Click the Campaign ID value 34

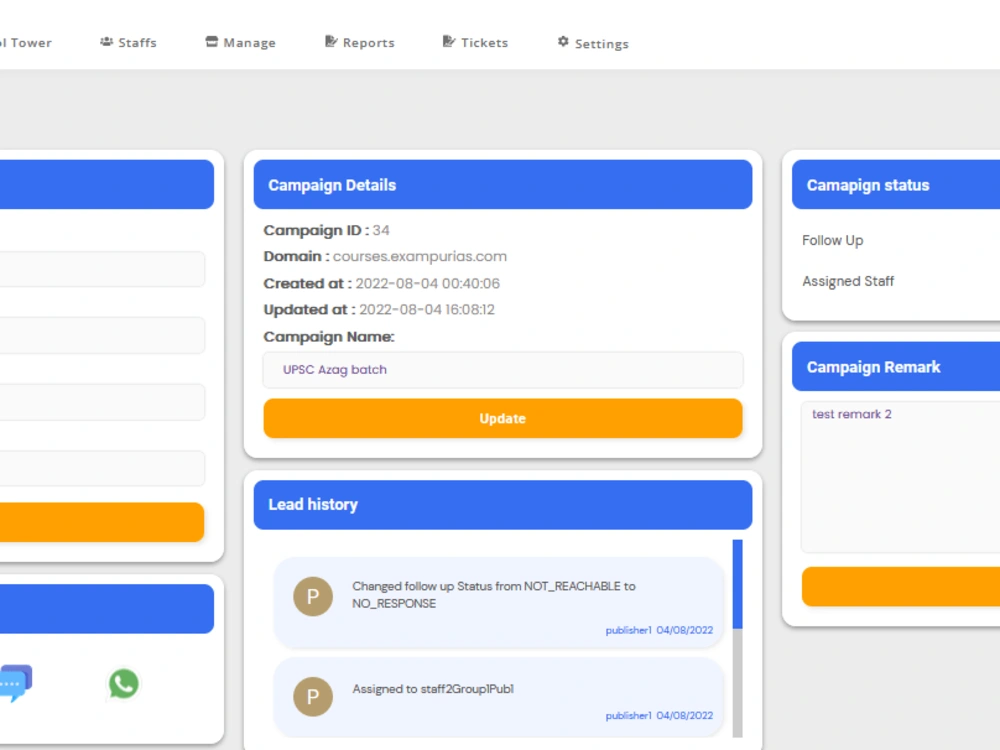click(381, 230)
